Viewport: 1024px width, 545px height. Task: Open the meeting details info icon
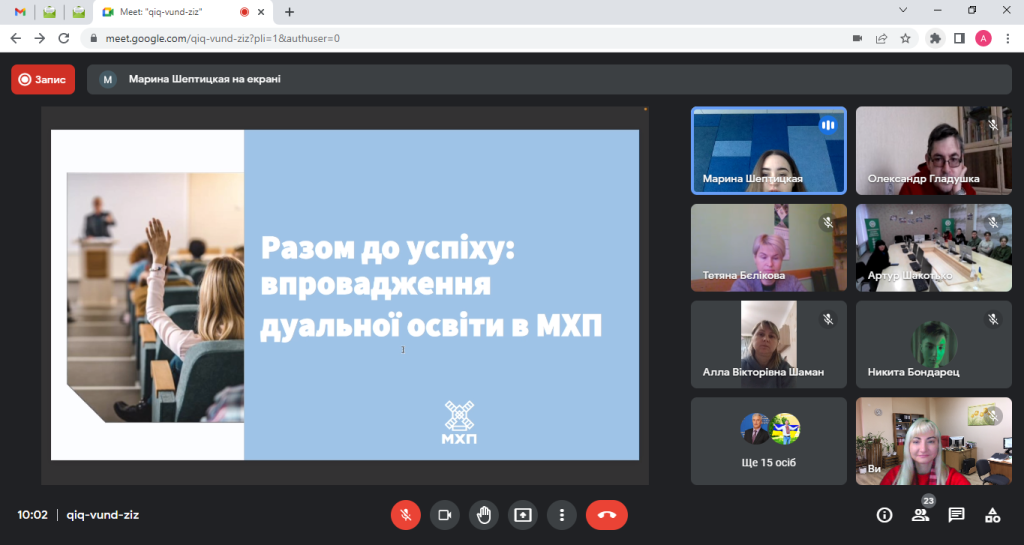pos(884,515)
